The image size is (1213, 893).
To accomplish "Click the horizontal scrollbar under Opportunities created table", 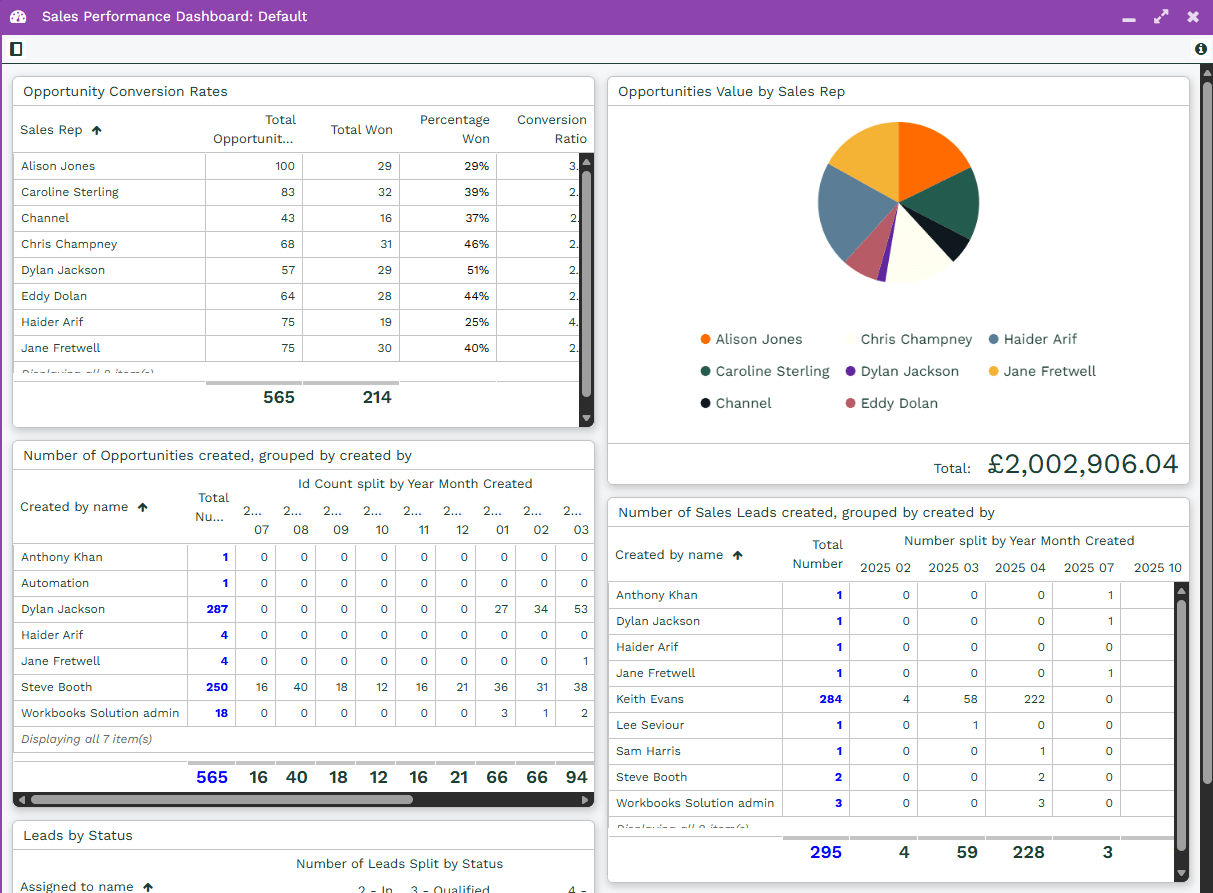I will (x=221, y=799).
